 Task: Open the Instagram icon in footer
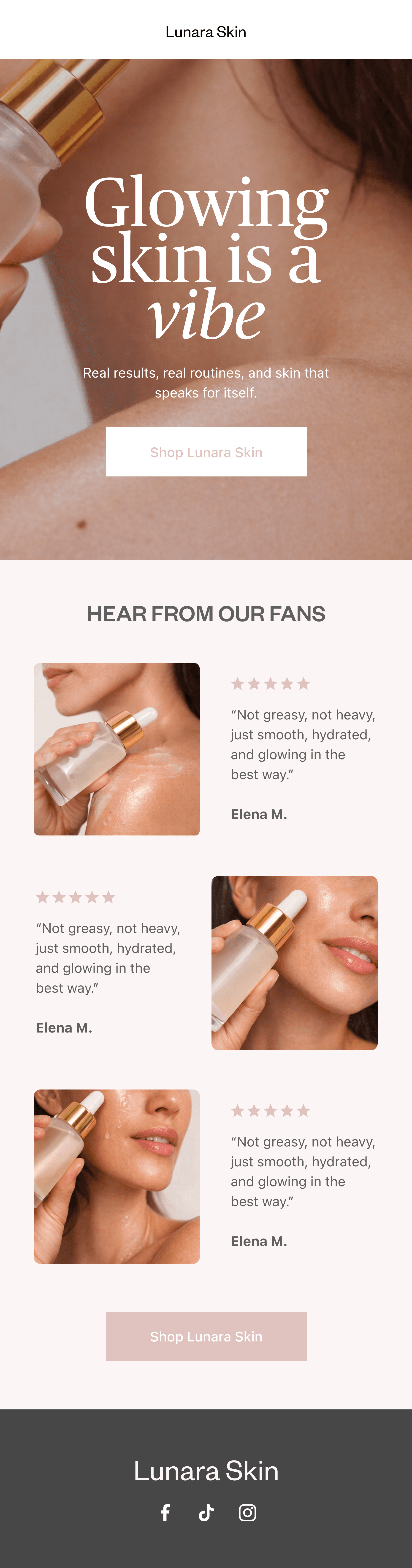[x=247, y=1513]
